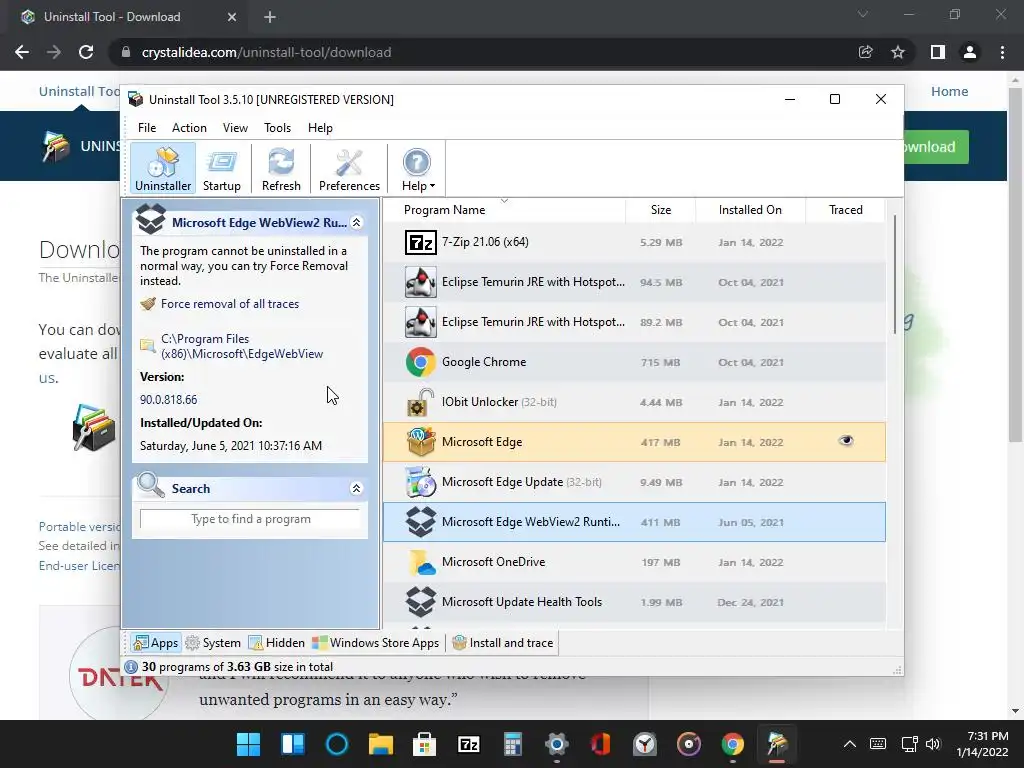Screen dimensions: 1024x768
Task: Select the 7-Zip 21.06 (x64) icon
Action: click(421, 242)
